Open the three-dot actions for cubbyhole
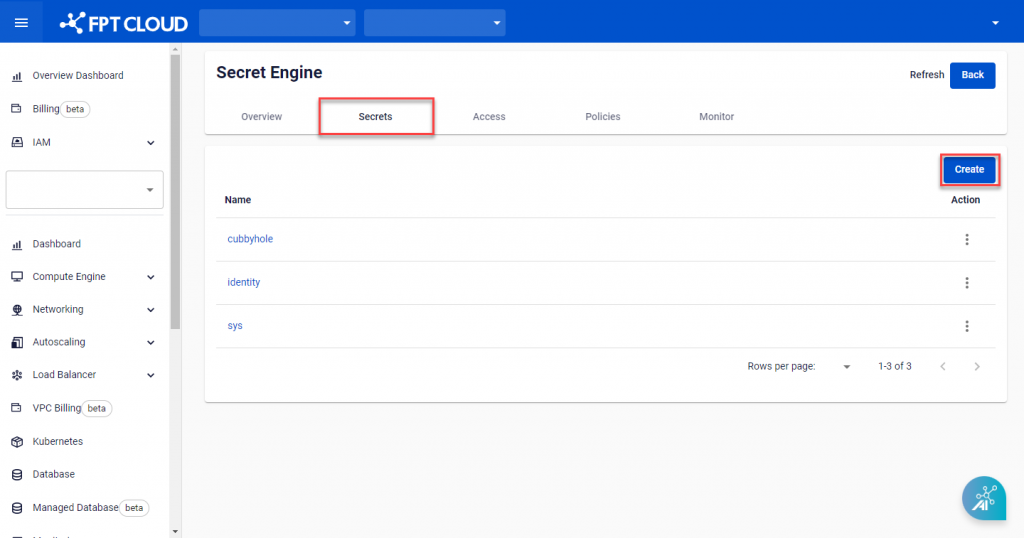 coord(966,239)
